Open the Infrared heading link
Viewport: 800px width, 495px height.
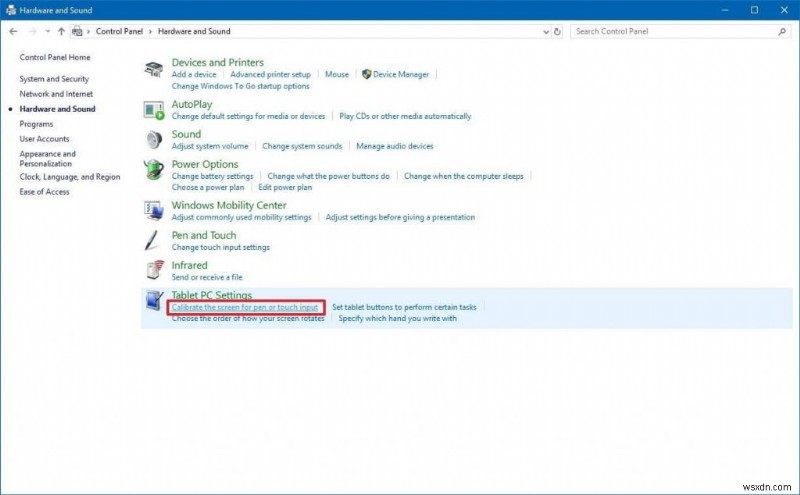pyautogui.click(x=189, y=265)
